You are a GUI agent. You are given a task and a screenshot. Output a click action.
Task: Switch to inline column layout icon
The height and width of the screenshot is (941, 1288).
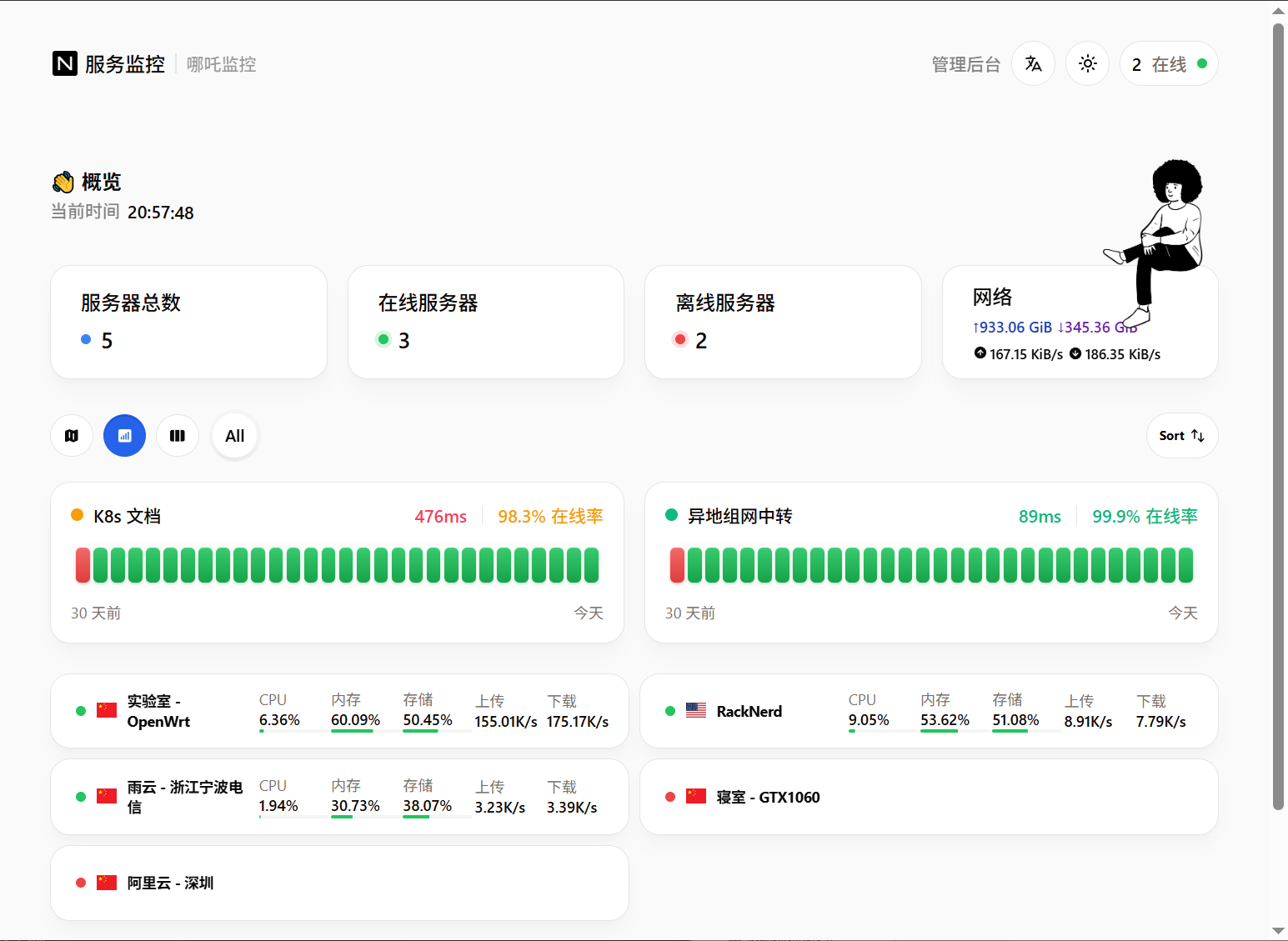point(178,436)
